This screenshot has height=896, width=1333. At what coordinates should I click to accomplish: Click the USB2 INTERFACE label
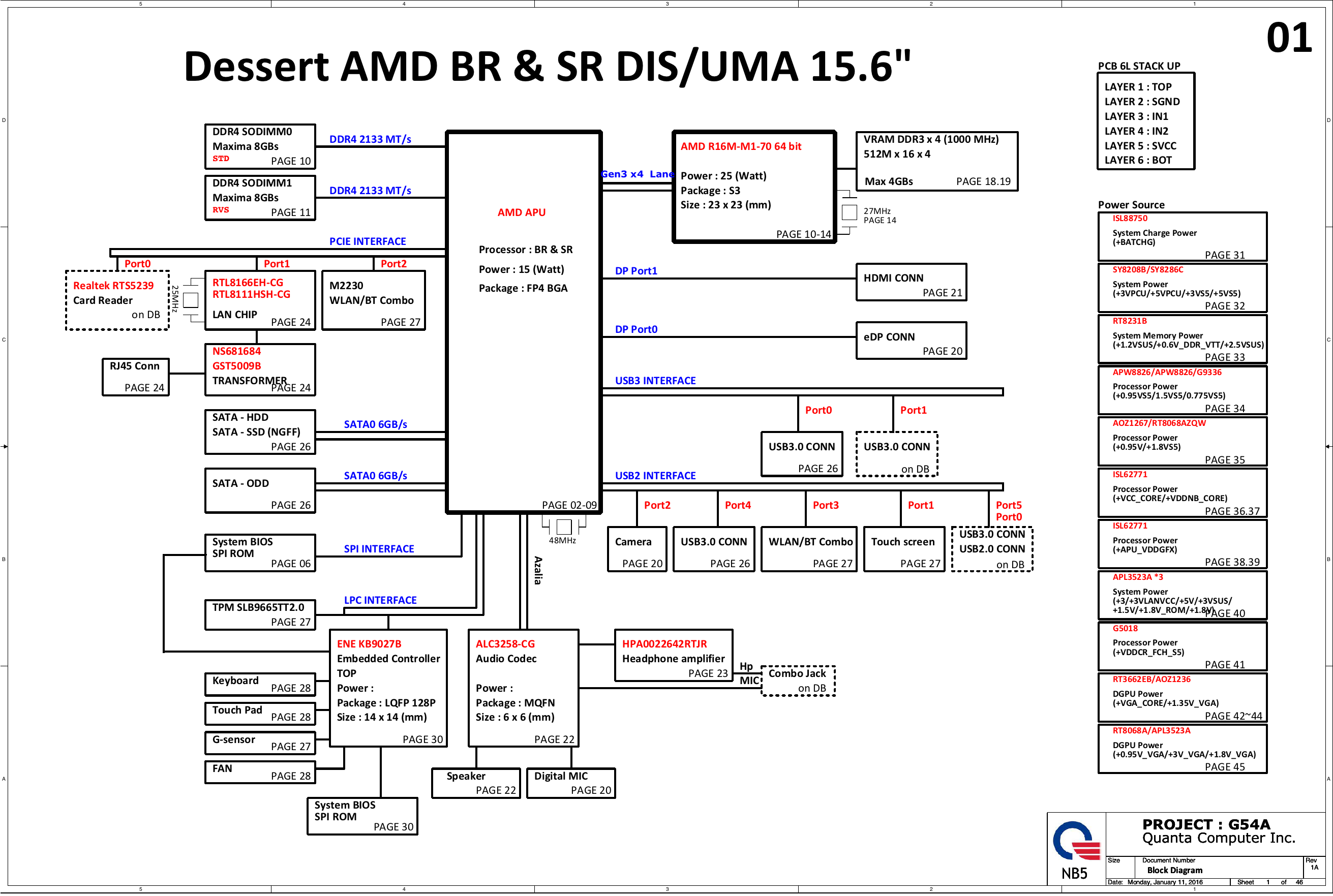pos(655,476)
